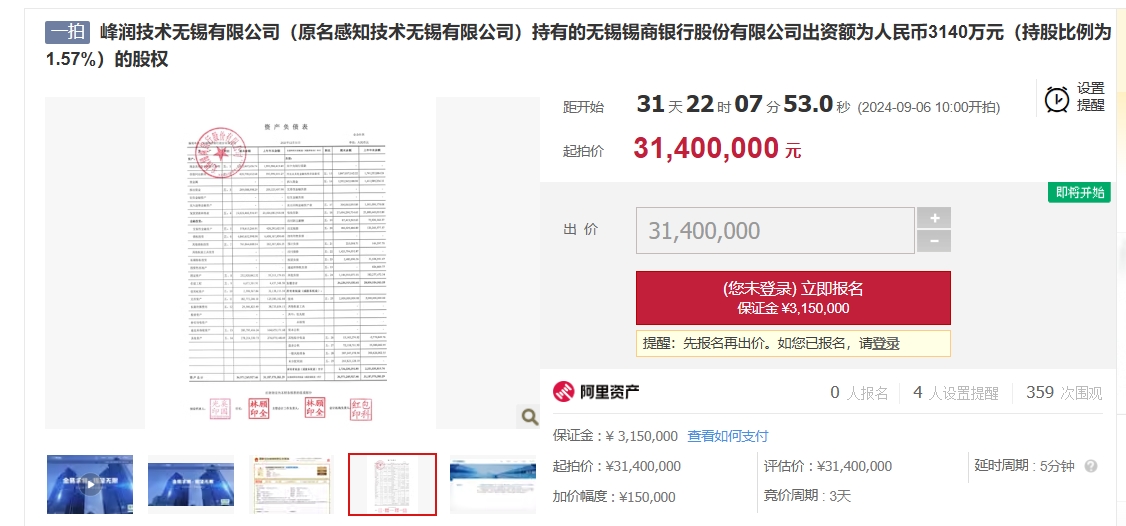The width and height of the screenshot is (1126, 526).
Task: Click the bid price input field
Action: [x=775, y=230]
